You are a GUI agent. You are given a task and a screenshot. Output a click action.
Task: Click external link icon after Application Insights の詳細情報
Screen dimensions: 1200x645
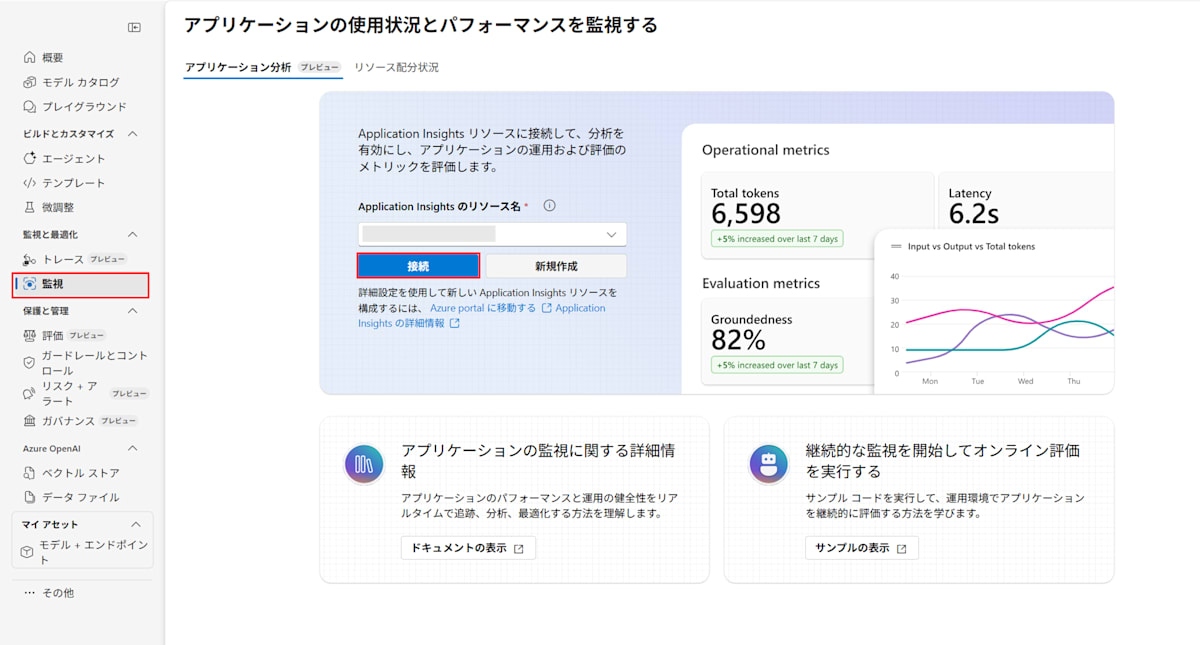pos(455,323)
